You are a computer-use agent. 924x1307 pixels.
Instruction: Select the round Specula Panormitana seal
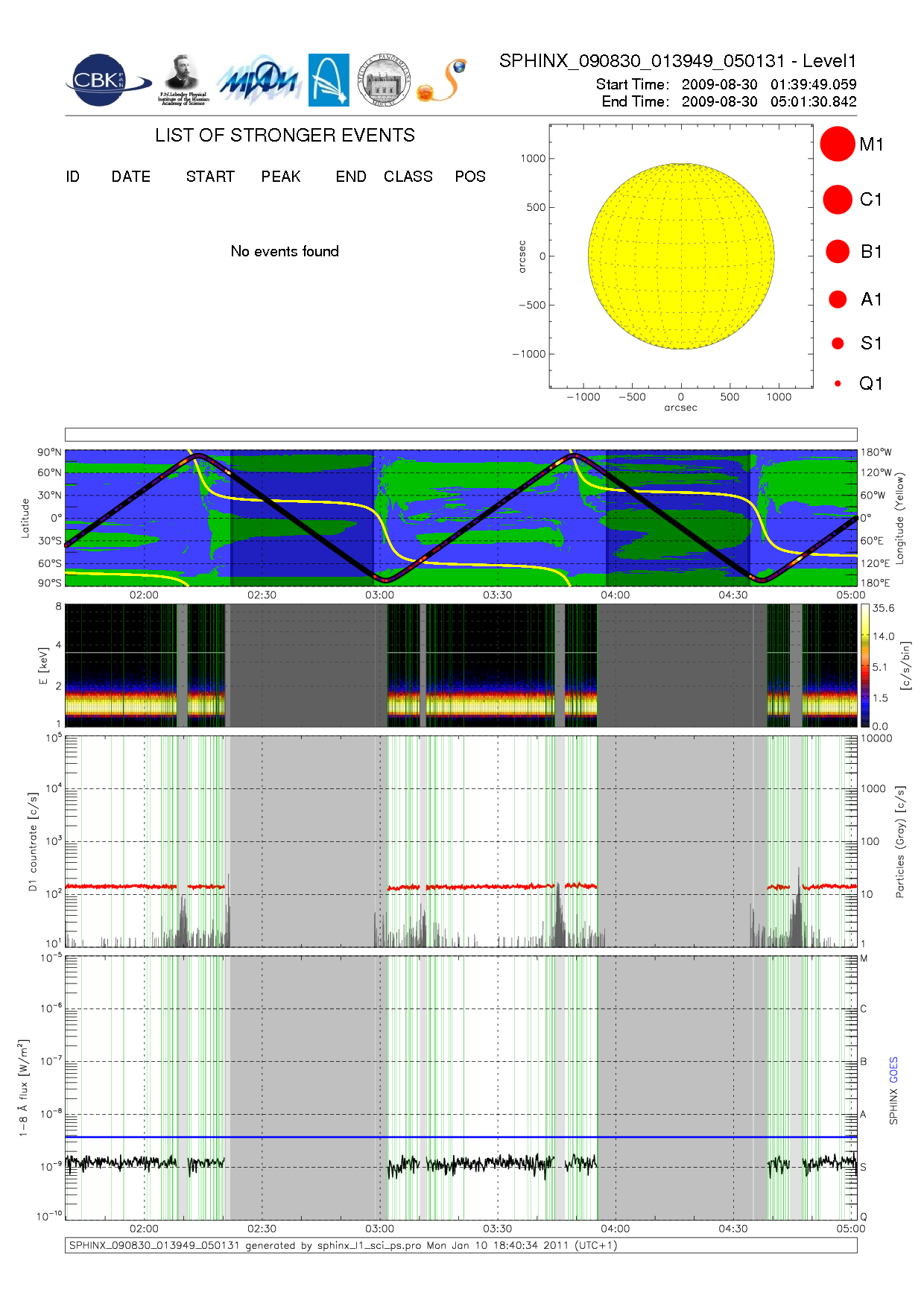[x=384, y=80]
